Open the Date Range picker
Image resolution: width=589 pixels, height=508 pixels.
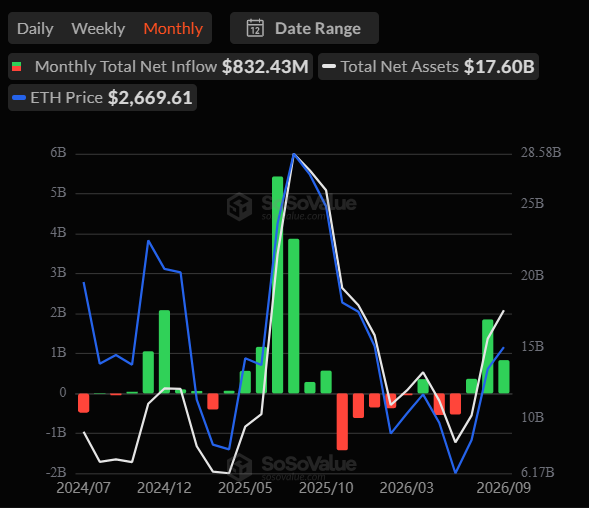tap(304, 28)
